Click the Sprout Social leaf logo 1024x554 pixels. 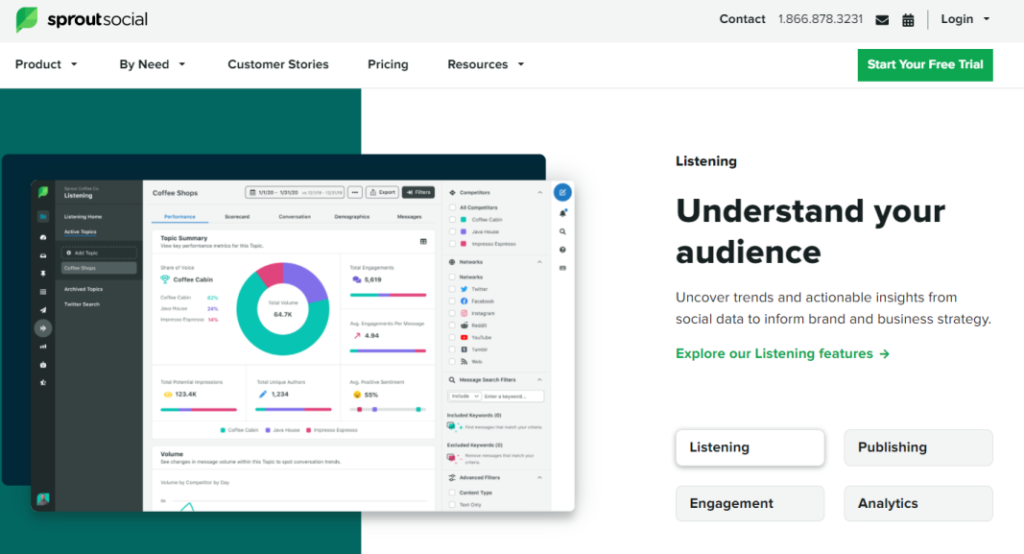pos(27,20)
